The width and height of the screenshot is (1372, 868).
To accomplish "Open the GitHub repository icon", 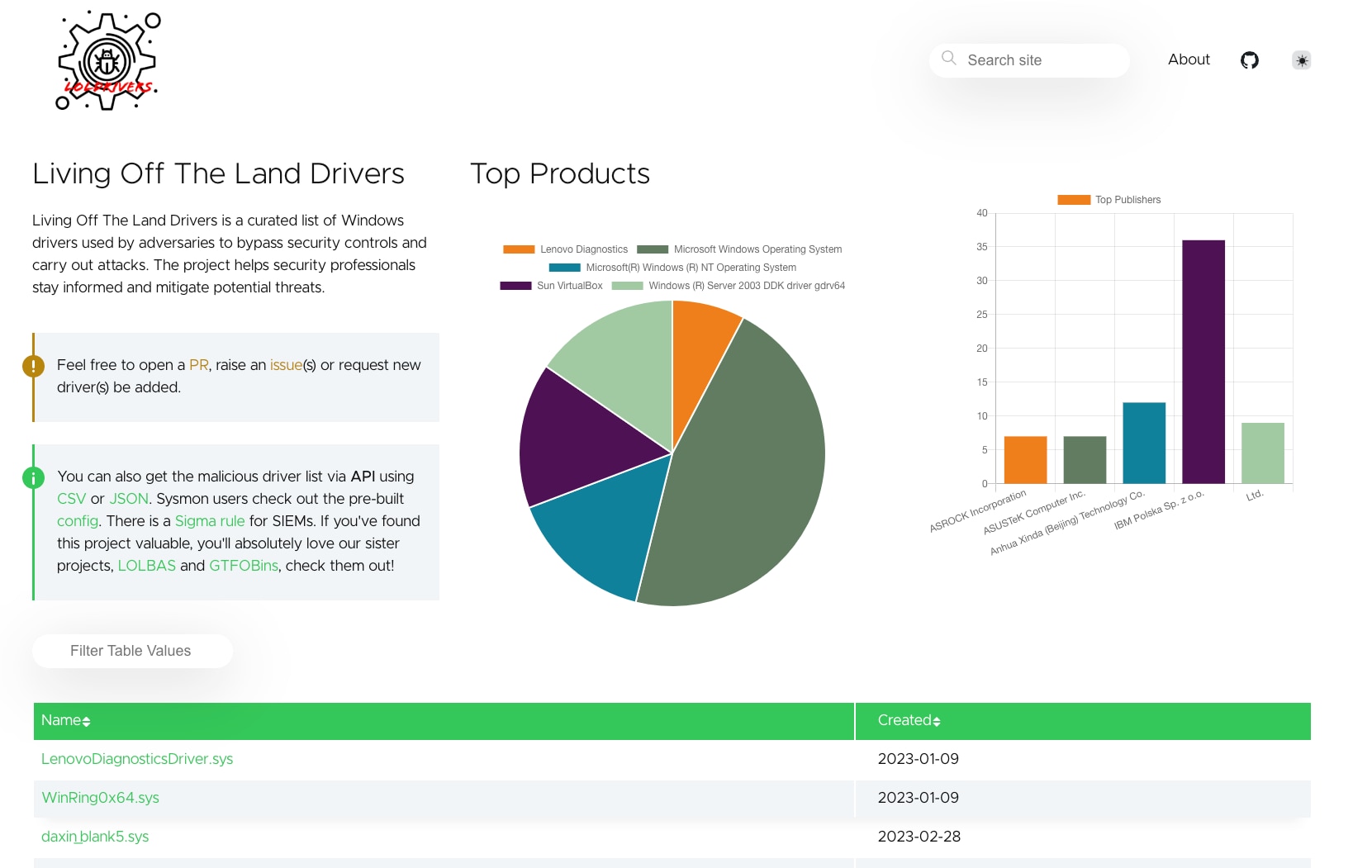I will pos(1250,60).
